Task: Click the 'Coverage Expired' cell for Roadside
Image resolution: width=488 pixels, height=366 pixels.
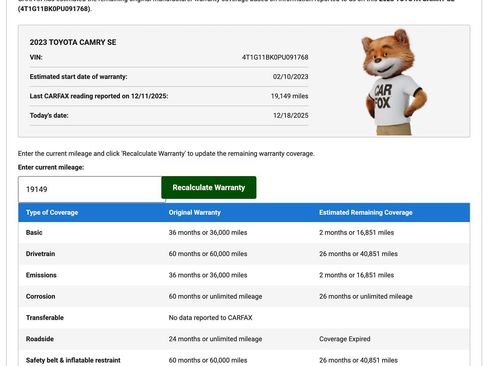Action: point(345,339)
